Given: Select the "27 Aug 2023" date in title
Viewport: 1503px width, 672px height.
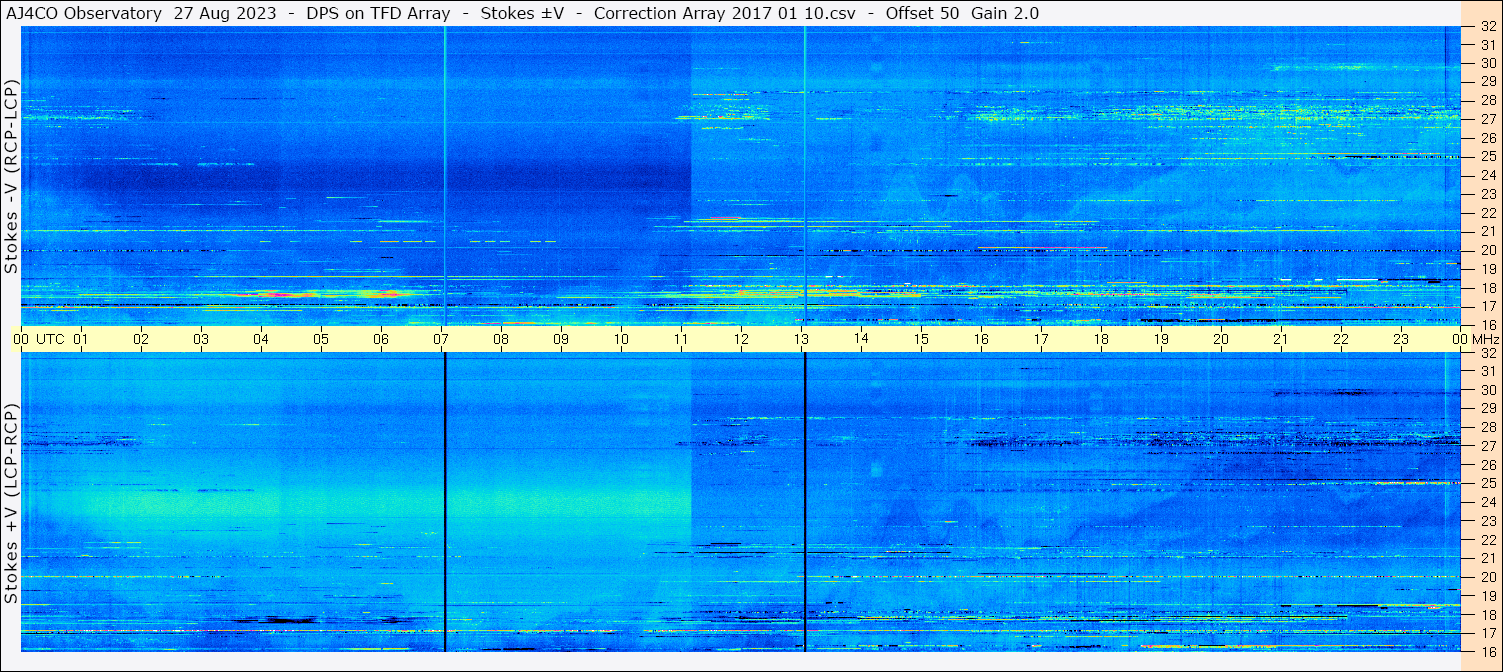Looking at the screenshot, I should point(223,13).
